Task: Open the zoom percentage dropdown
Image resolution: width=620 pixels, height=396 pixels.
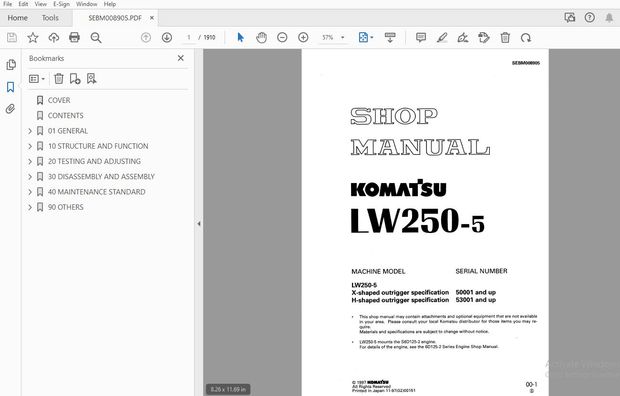Action: (343, 38)
